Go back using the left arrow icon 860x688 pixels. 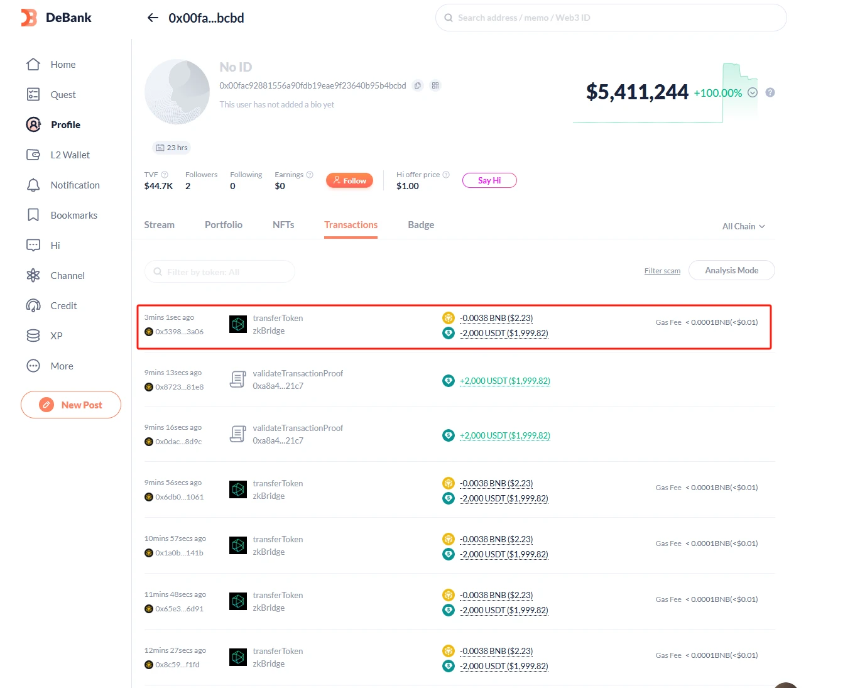coord(152,18)
